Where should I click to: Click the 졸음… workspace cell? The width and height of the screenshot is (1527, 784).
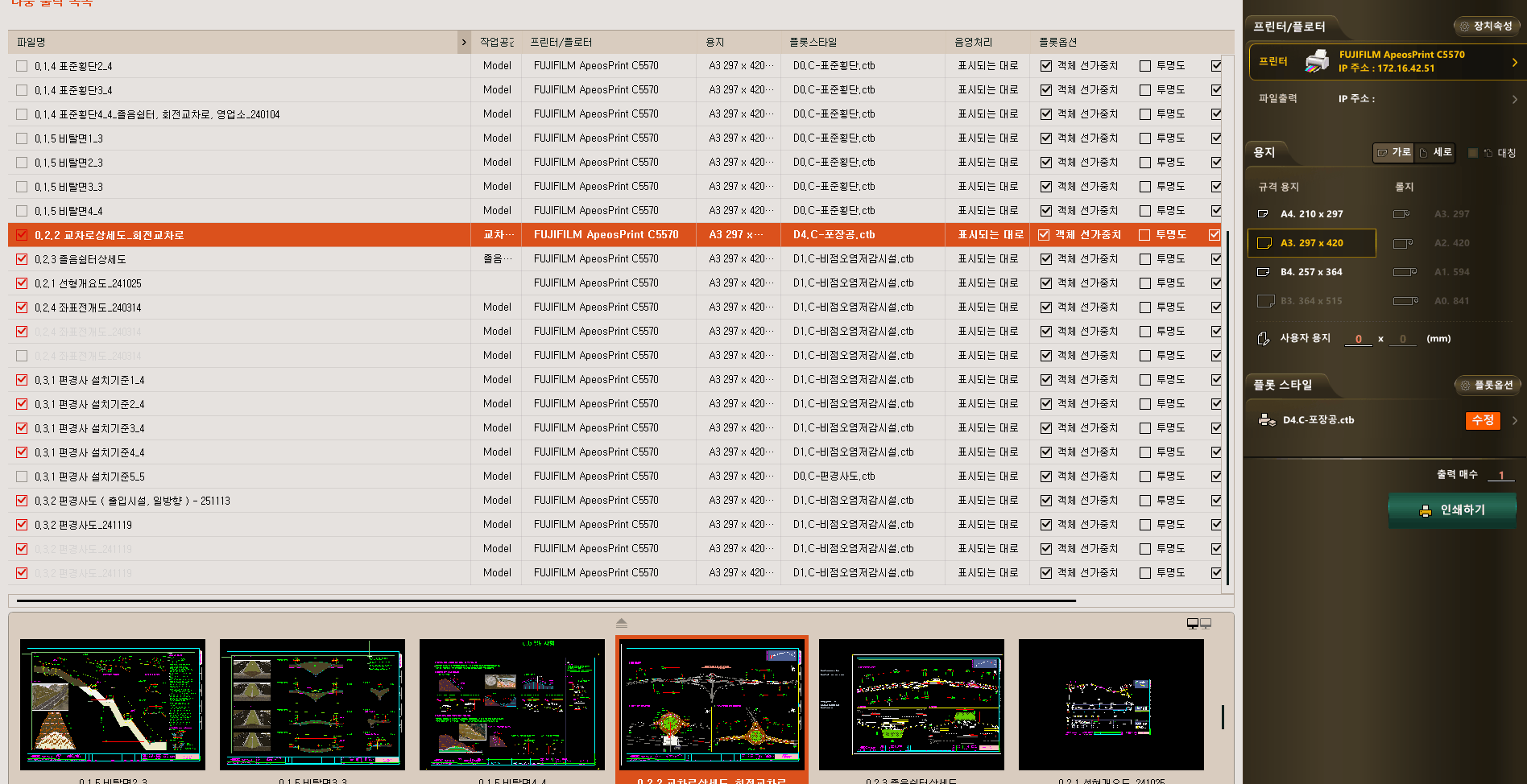coord(497,259)
